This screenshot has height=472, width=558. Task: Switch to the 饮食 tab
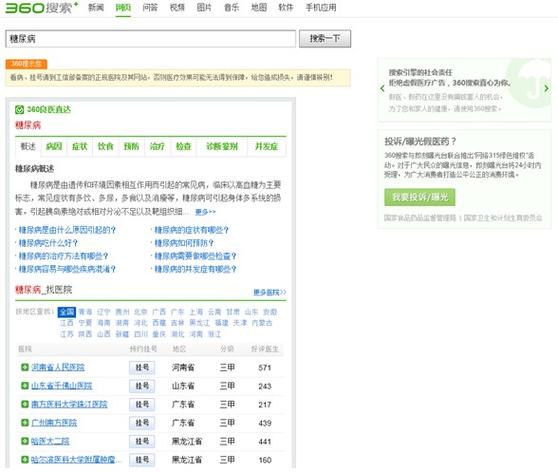(x=106, y=147)
